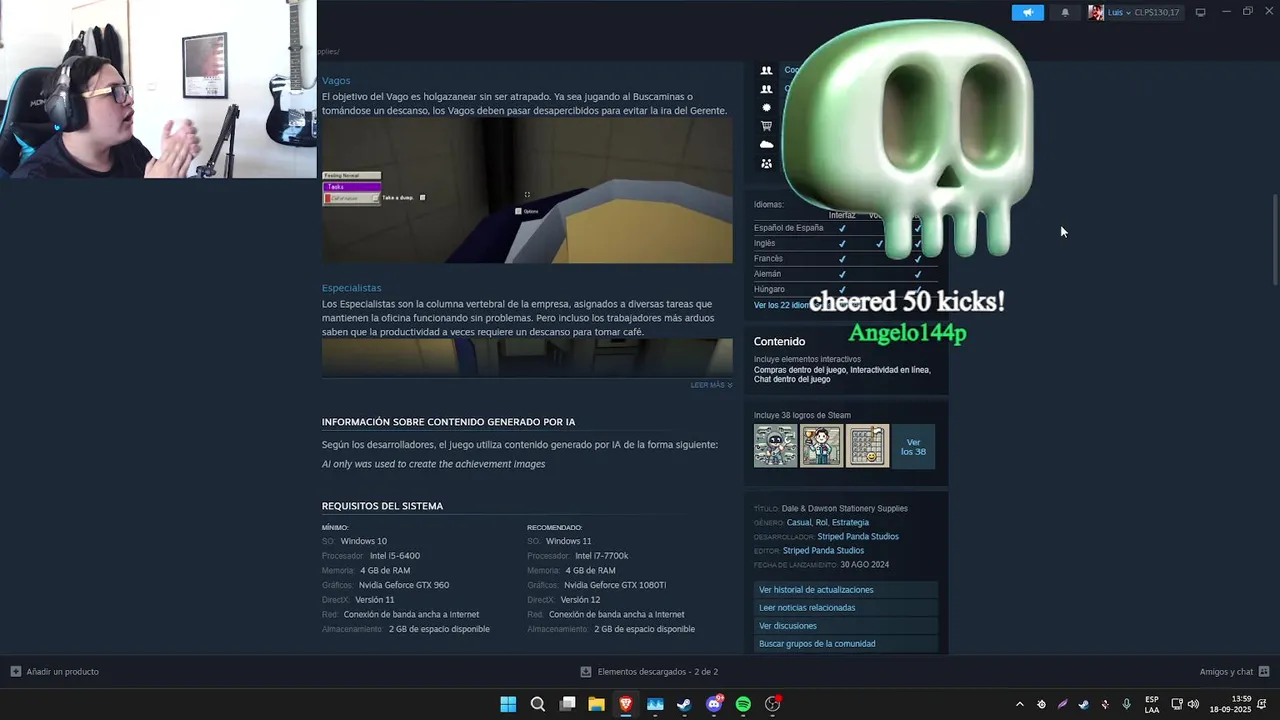This screenshot has height=720, width=1280.
Task: Open Task View on the taskbar
Action: [x=567, y=704]
